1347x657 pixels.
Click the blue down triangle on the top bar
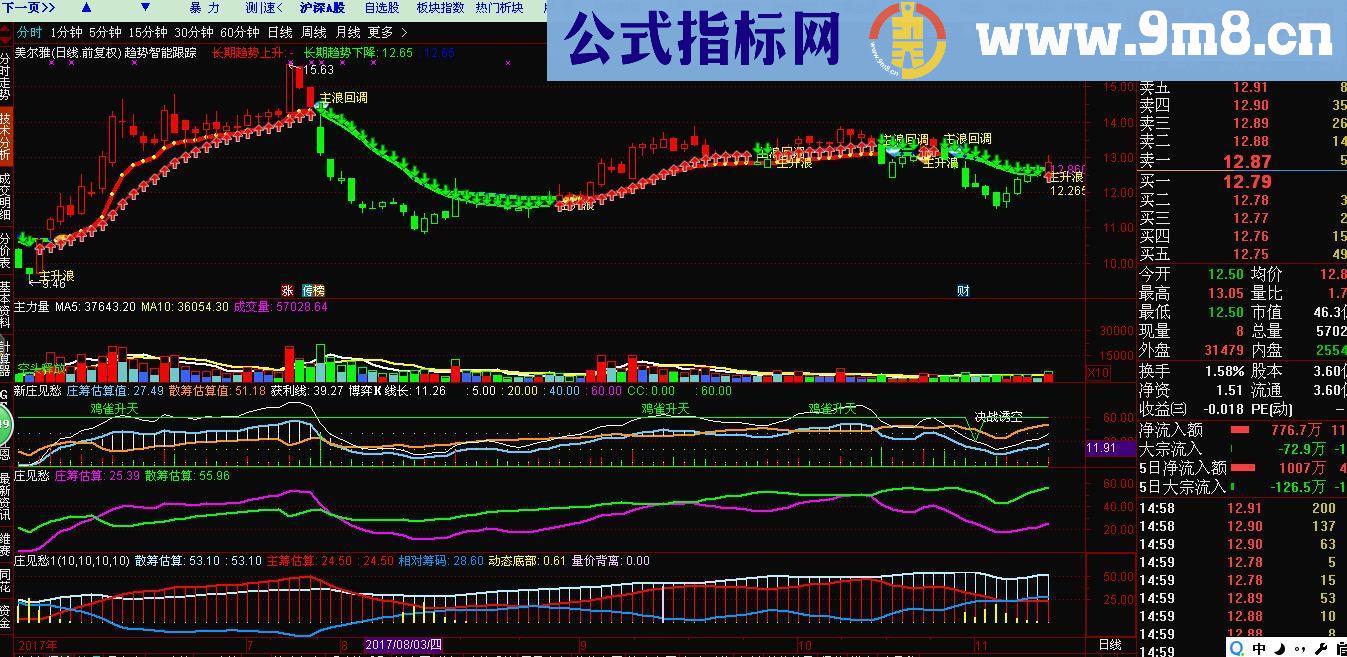(145, 7)
